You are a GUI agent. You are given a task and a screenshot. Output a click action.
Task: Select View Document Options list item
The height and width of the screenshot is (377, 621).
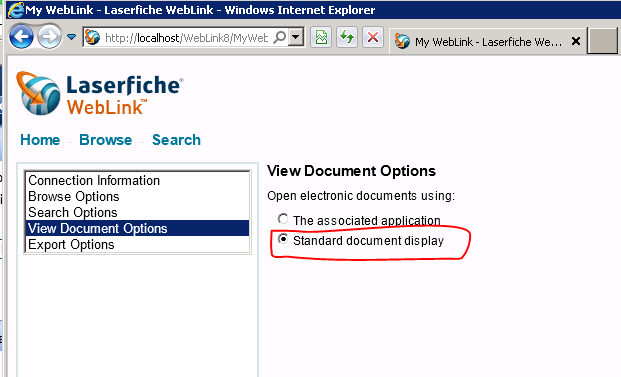[x=137, y=228]
